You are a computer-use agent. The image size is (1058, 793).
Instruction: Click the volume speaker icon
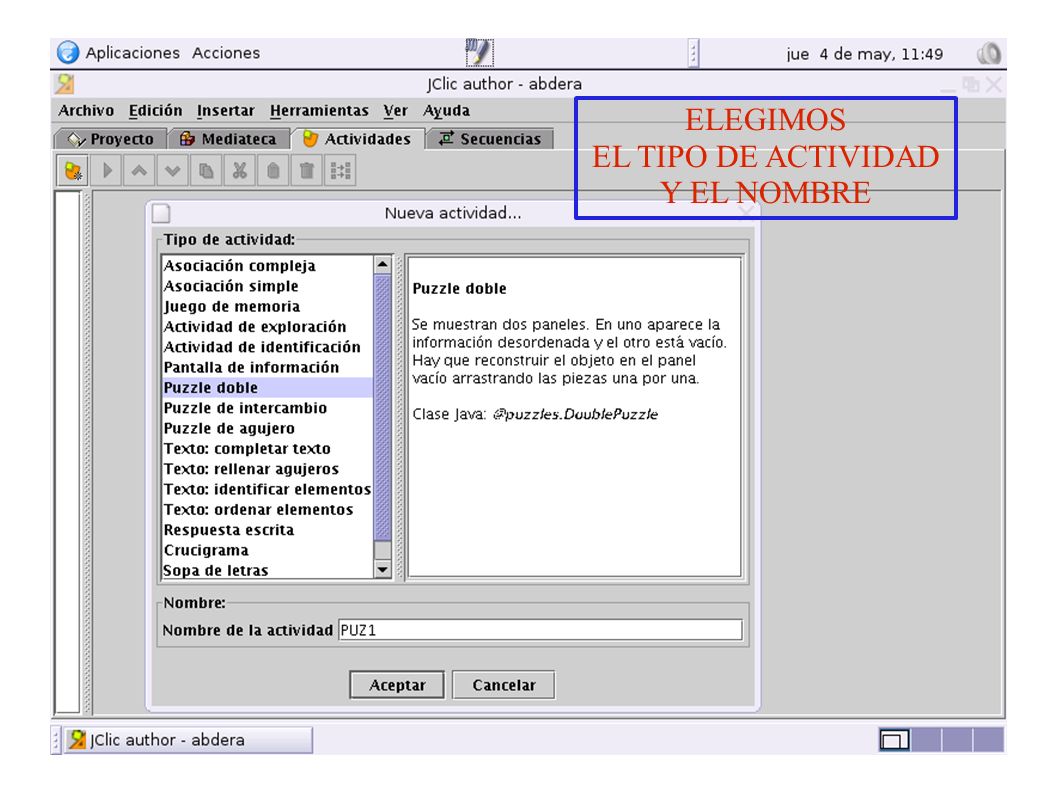point(989,53)
